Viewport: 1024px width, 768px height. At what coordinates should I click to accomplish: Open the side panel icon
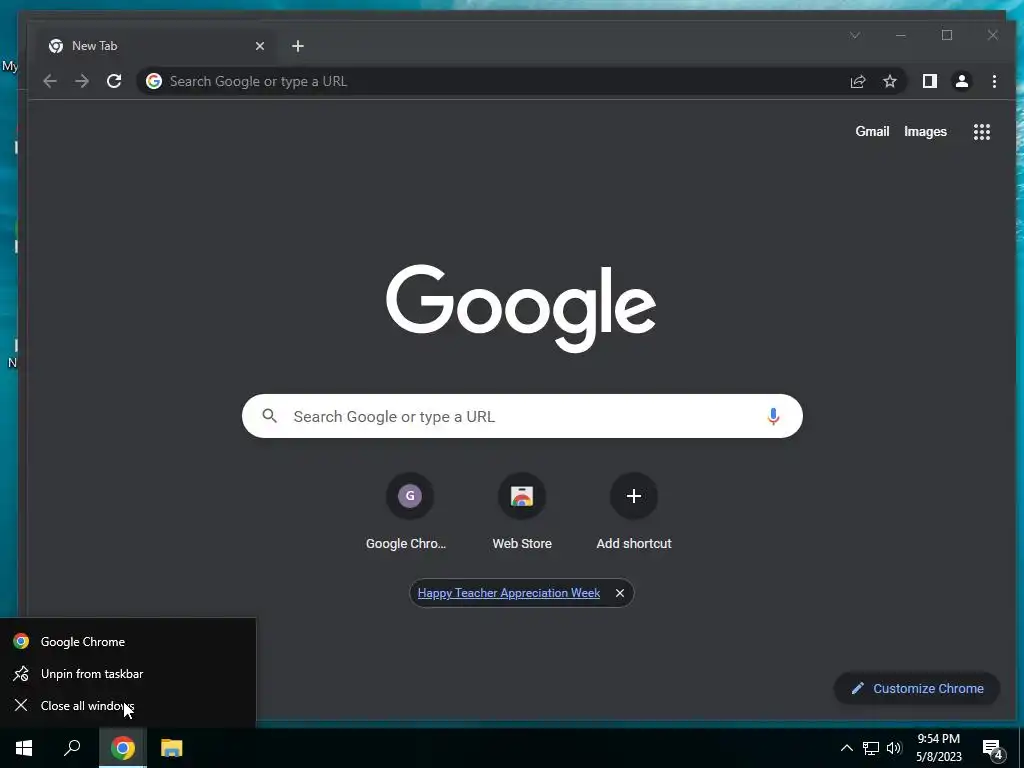[929, 81]
